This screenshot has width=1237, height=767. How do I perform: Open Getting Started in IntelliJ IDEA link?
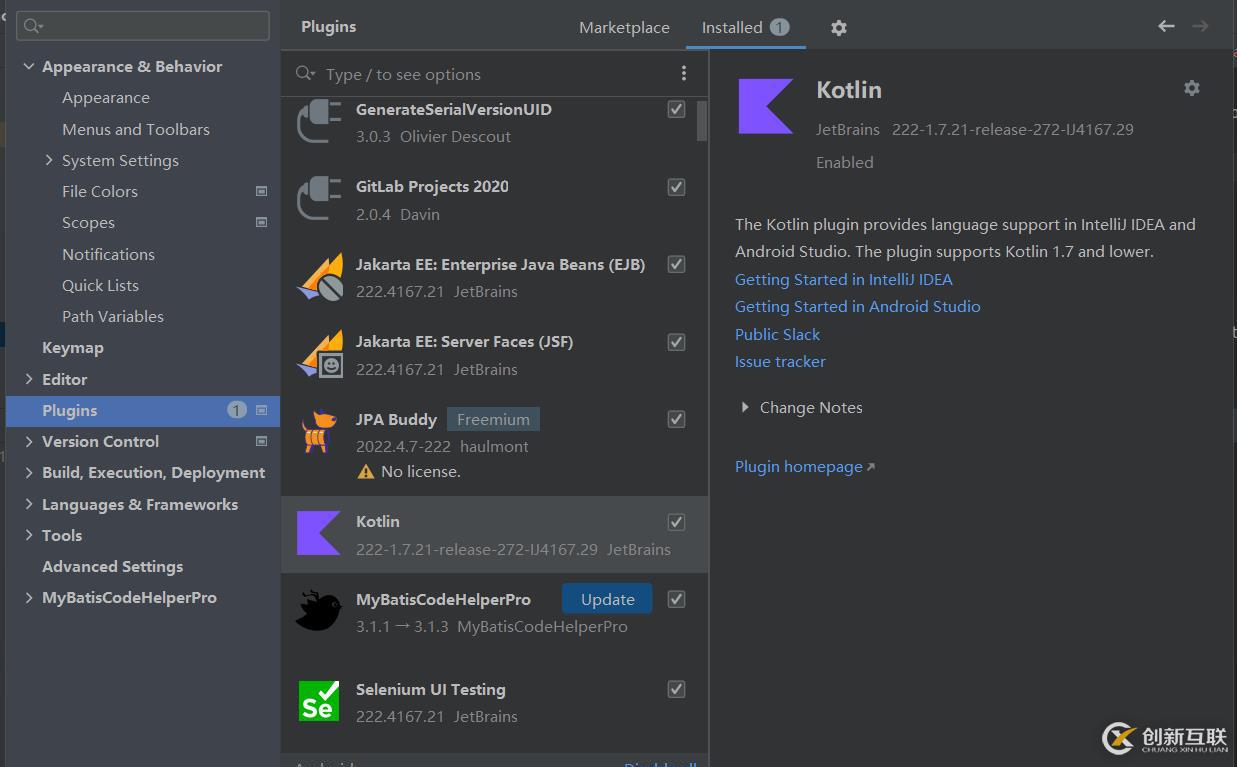844,279
